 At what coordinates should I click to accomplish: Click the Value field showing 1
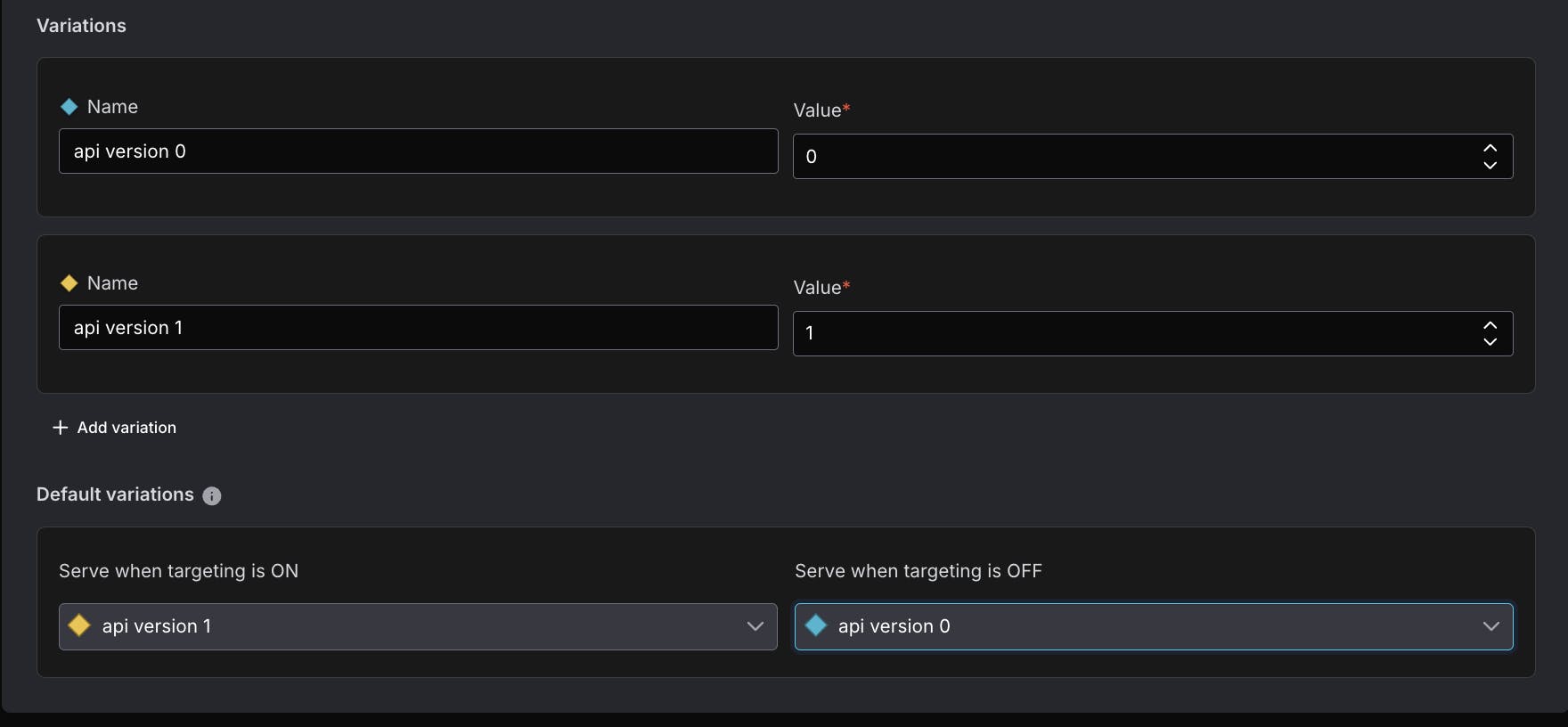click(x=1153, y=333)
